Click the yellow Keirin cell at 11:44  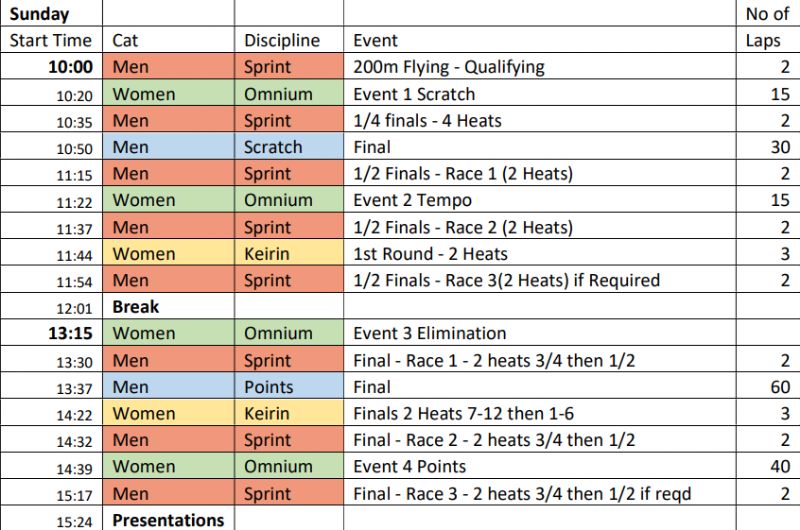coord(289,253)
